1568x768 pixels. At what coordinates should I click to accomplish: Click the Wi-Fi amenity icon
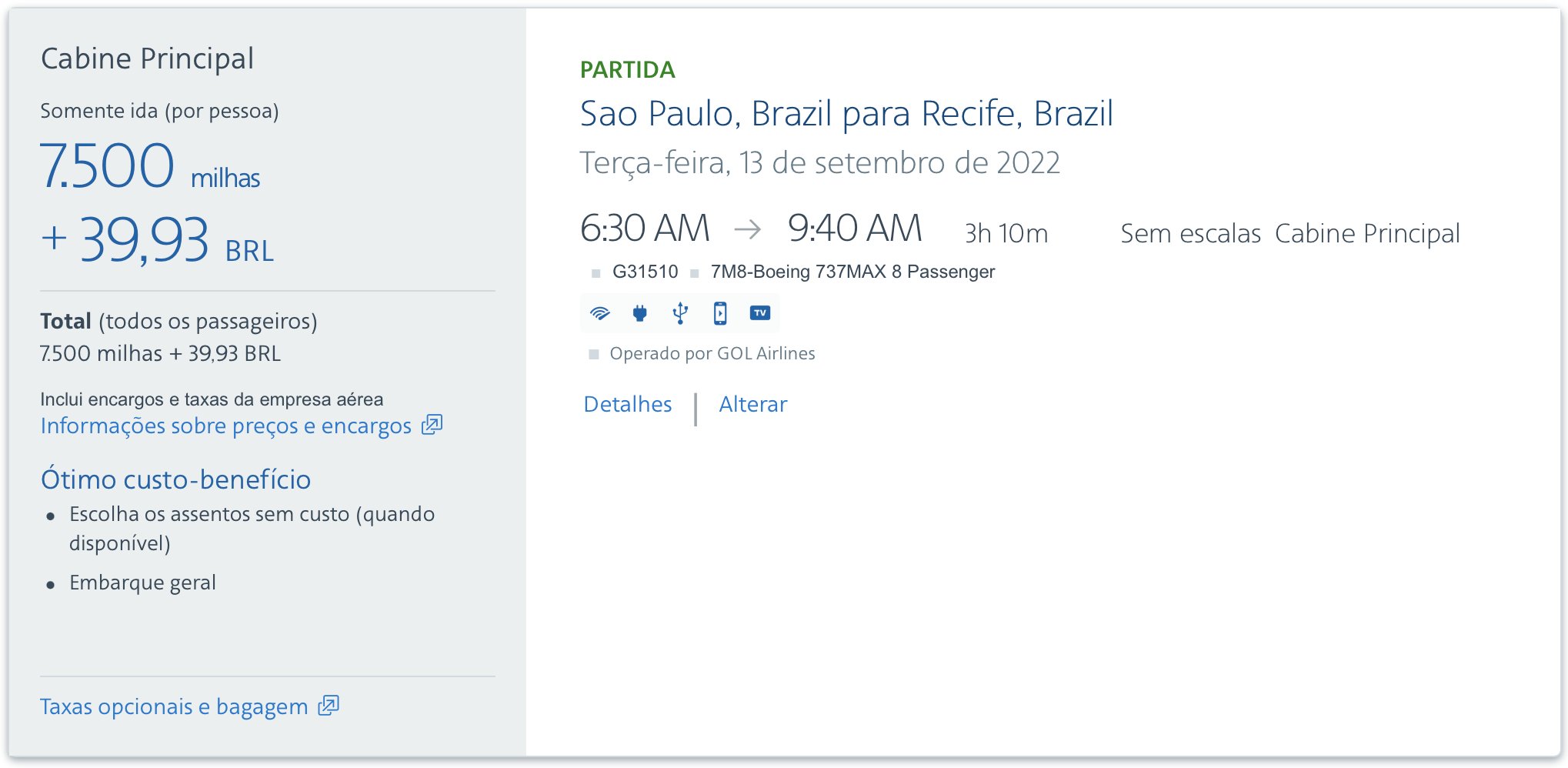(x=600, y=313)
